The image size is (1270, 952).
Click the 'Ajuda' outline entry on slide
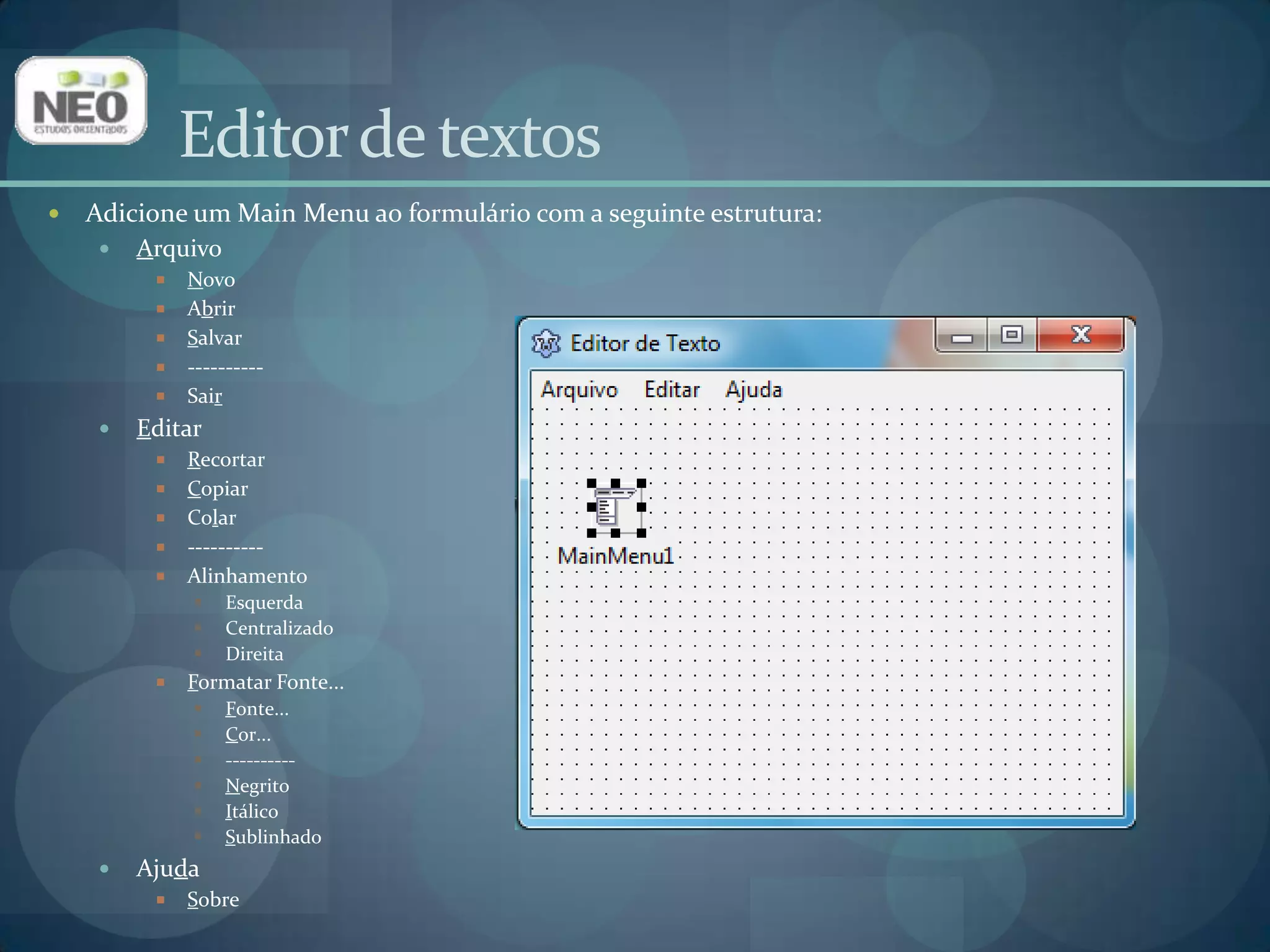coord(167,869)
